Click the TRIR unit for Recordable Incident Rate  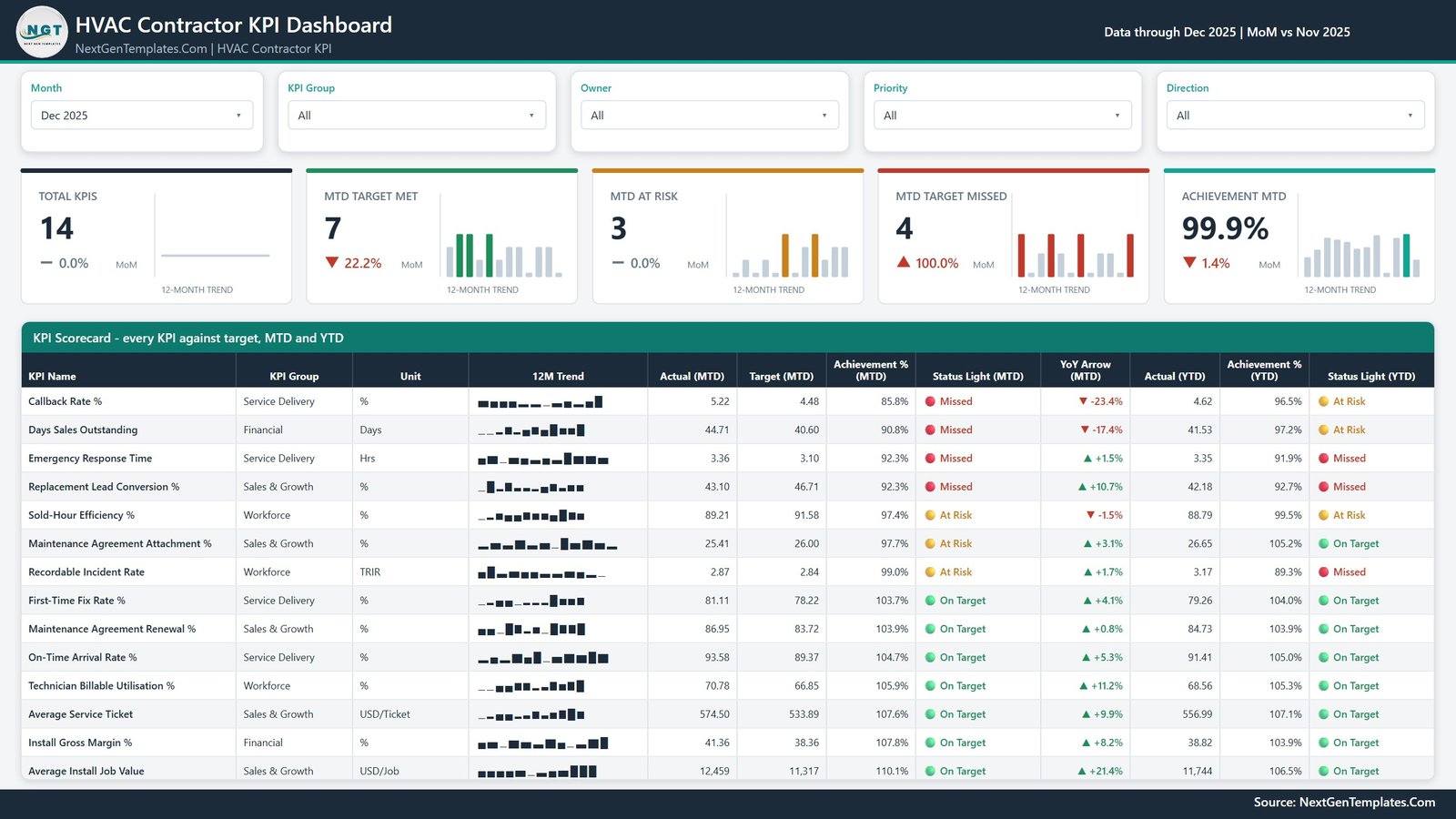click(370, 572)
